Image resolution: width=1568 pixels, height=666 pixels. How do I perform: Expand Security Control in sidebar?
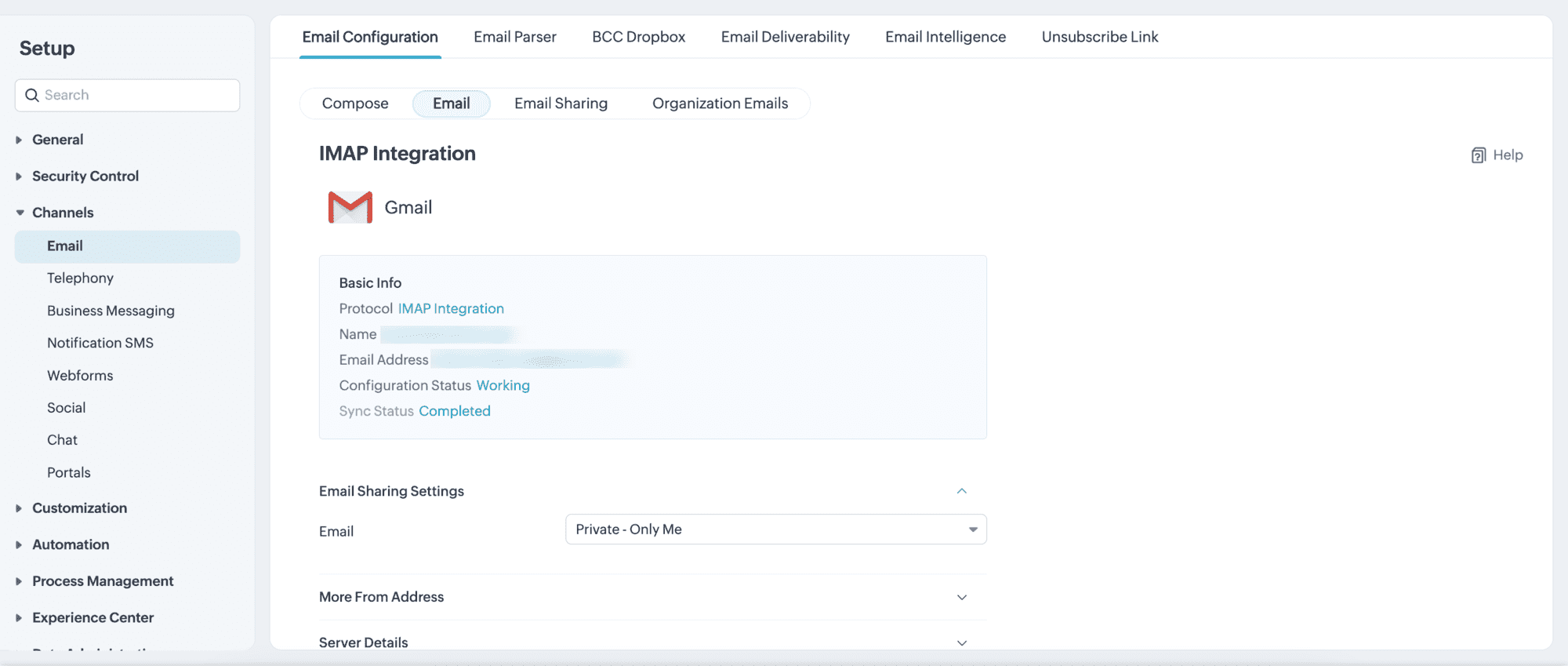[x=19, y=177]
